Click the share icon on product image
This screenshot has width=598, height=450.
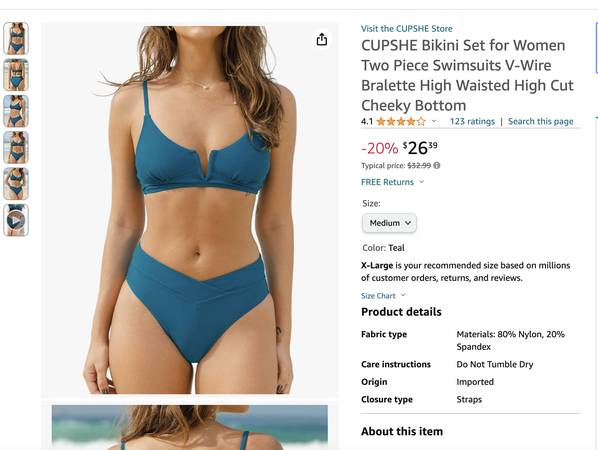tap(322, 39)
